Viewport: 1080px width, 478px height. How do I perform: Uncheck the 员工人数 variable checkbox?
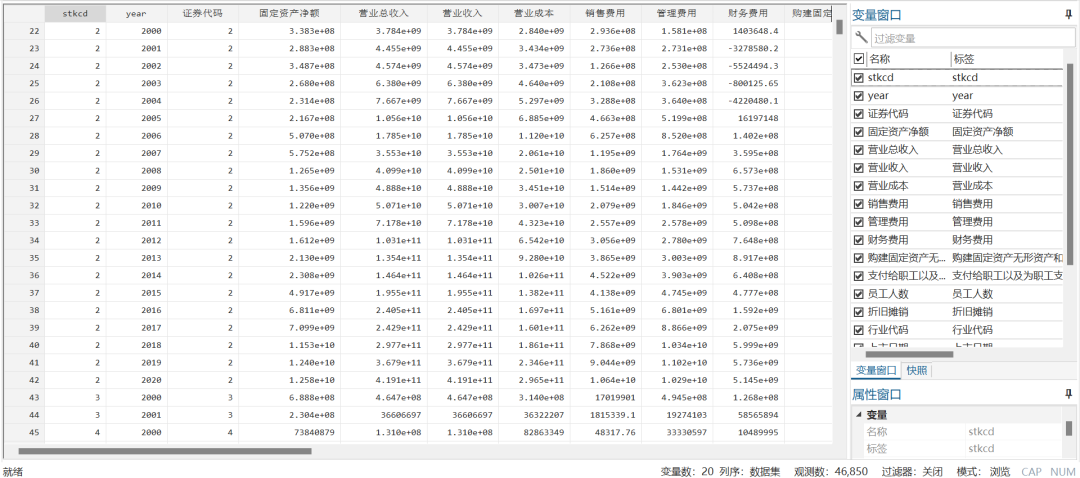coord(858,294)
